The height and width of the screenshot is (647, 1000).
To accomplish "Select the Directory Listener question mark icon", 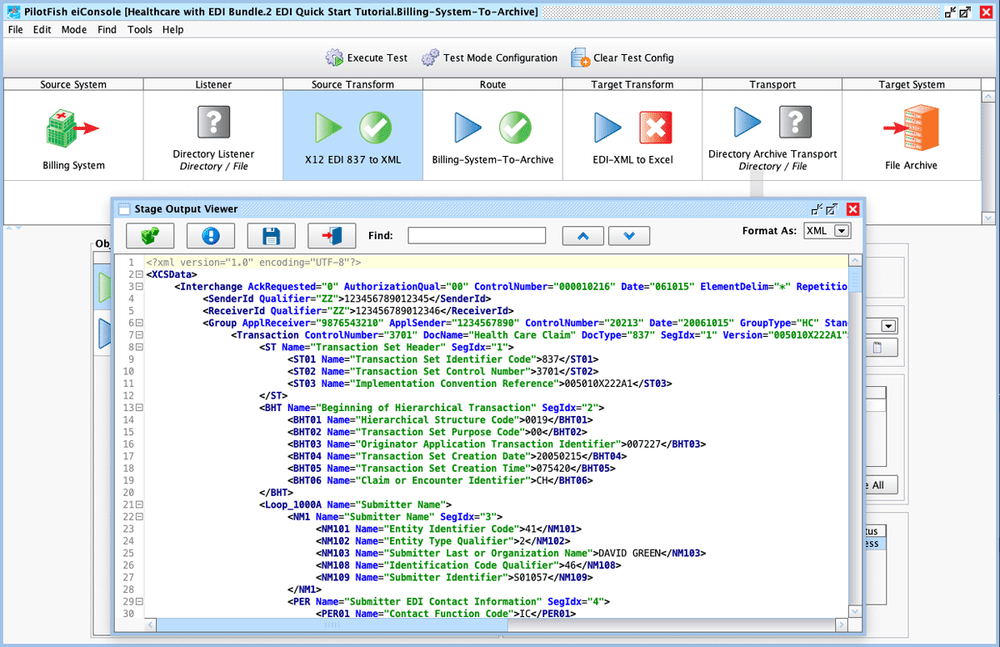I will point(214,121).
